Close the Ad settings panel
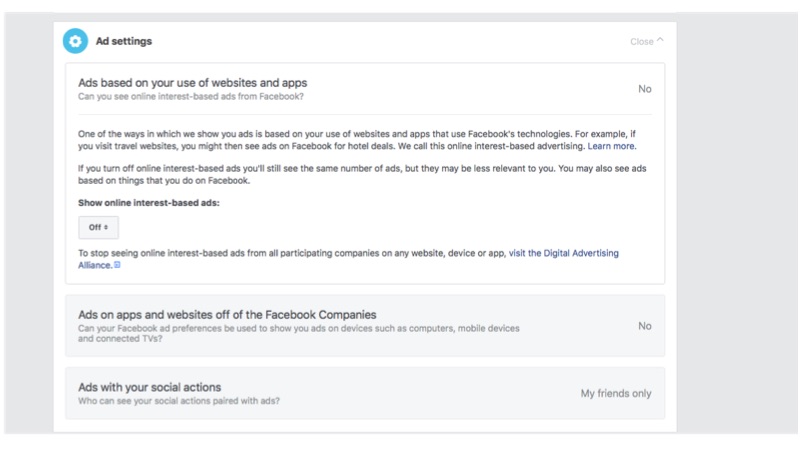This screenshot has width=801, height=449. pos(641,42)
